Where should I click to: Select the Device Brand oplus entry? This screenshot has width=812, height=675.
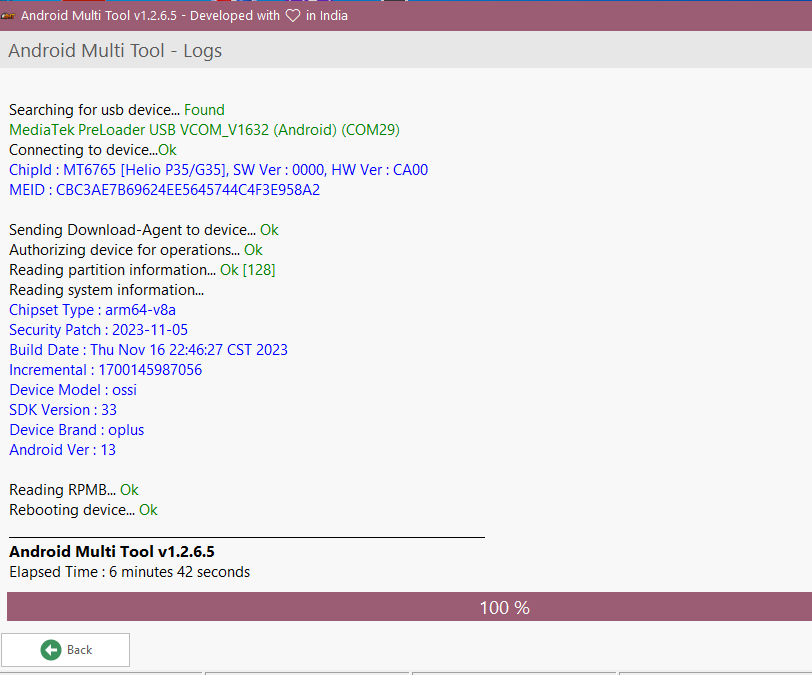(x=76, y=430)
